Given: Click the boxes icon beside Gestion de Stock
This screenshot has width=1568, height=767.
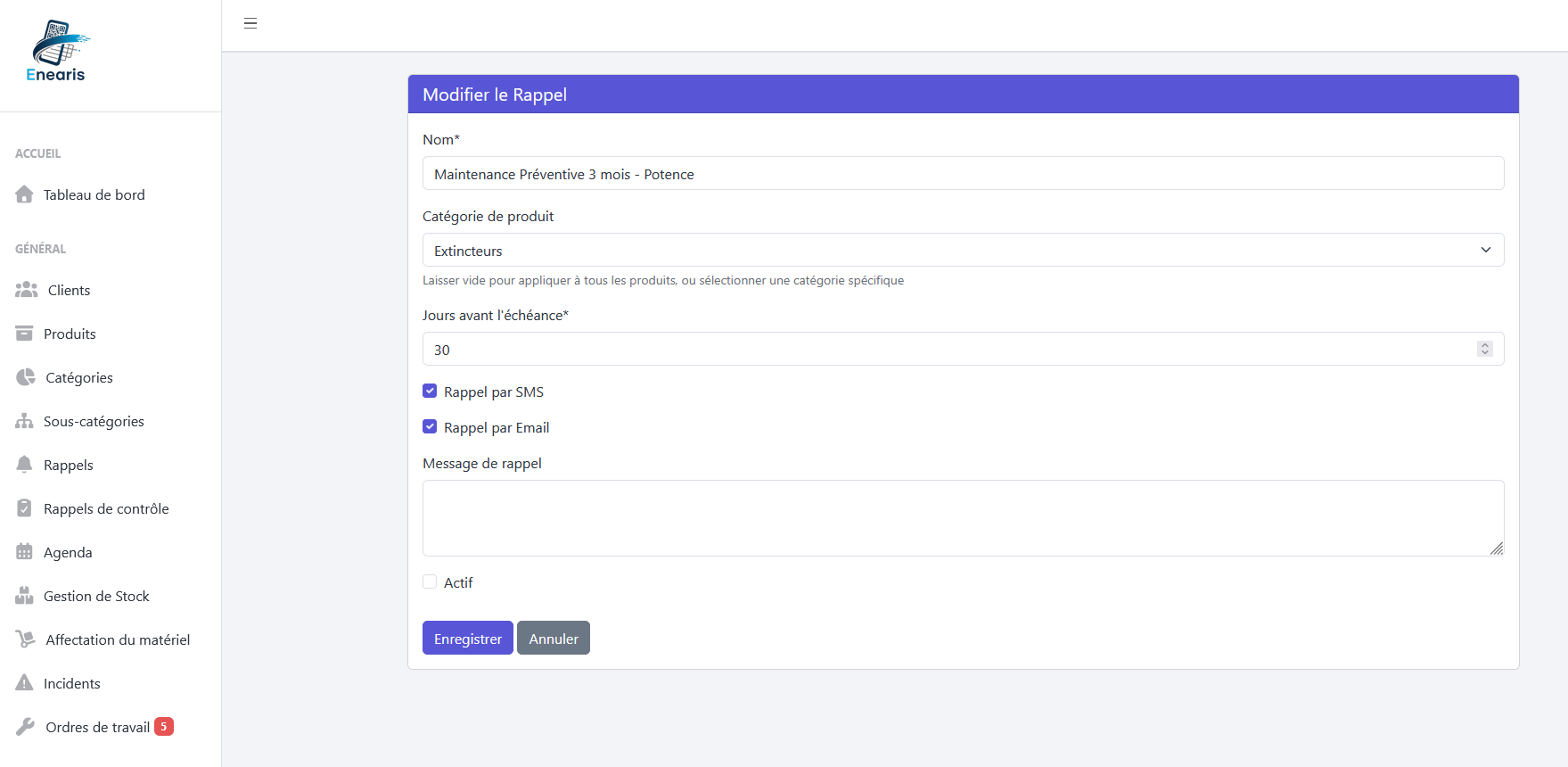Looking at the screenshot, I should coord(24,596).
